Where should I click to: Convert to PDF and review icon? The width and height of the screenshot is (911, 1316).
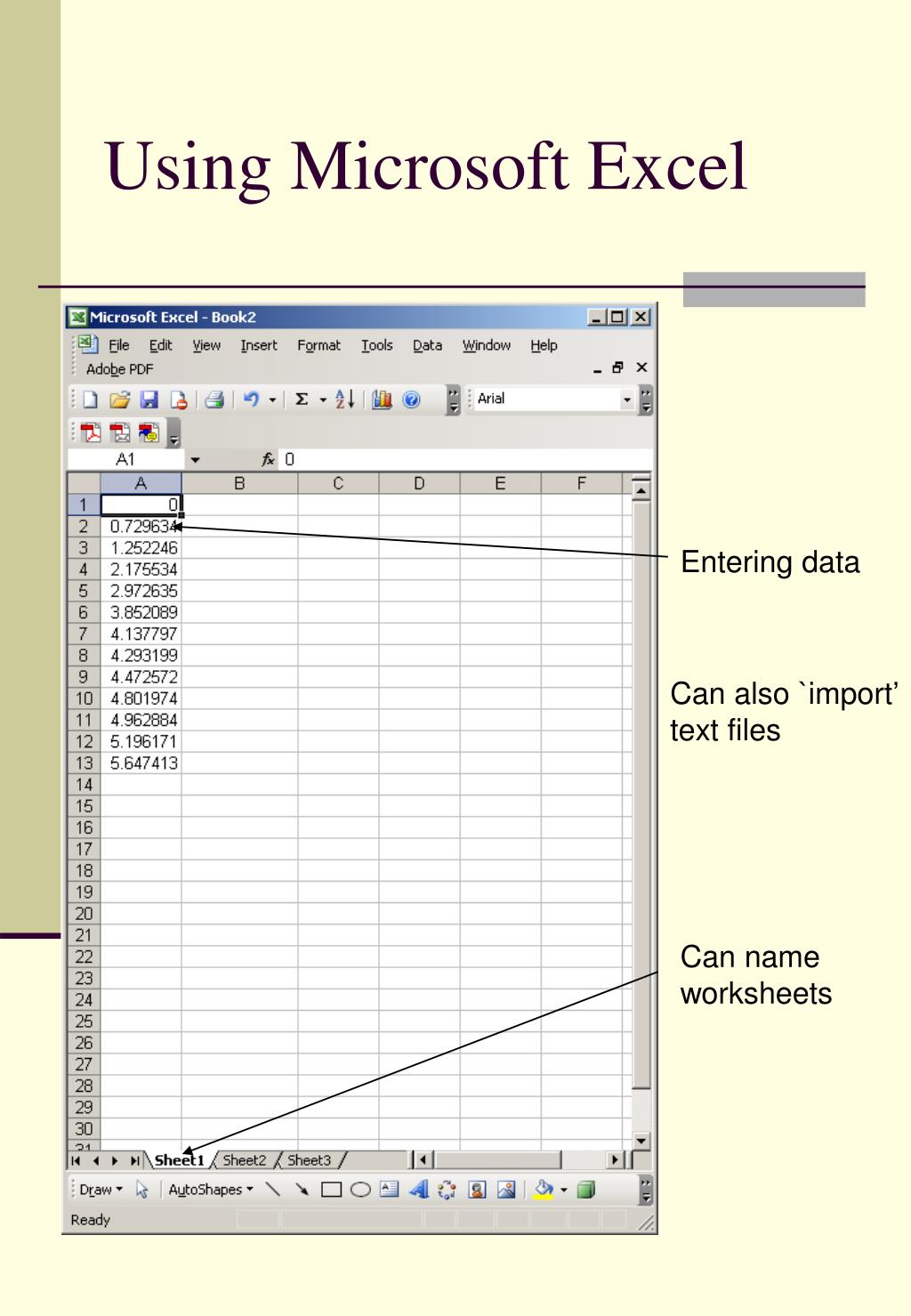point(149,433)
